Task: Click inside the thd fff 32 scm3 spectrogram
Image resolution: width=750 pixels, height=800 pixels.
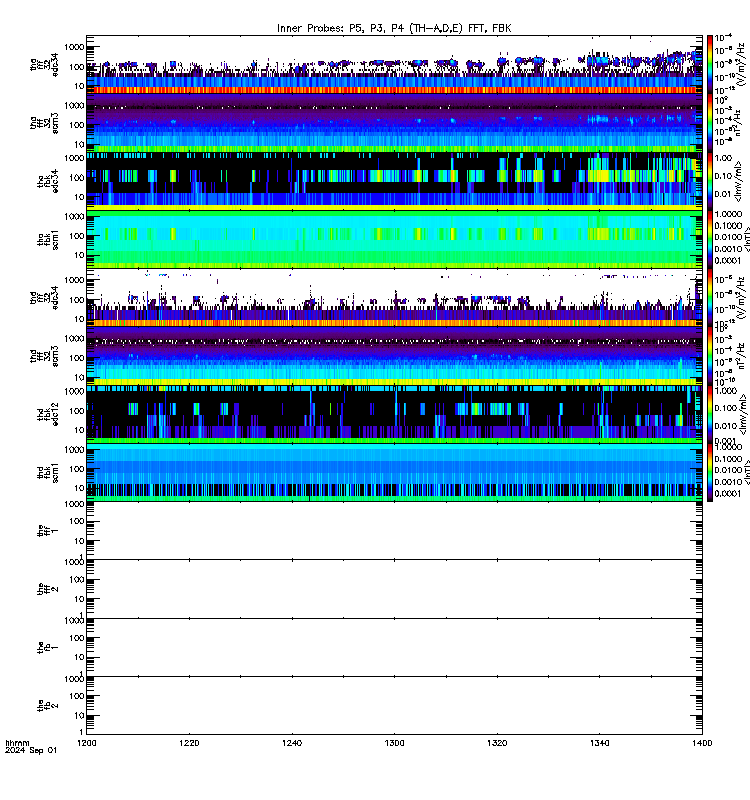Action: [394, 356]
